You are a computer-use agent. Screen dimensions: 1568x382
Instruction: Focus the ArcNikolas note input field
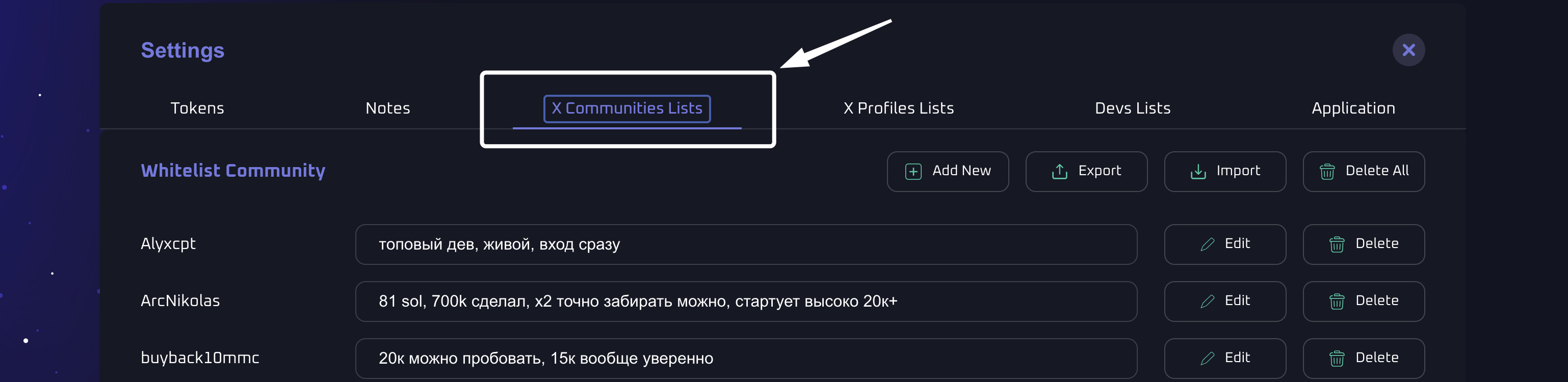746,302
